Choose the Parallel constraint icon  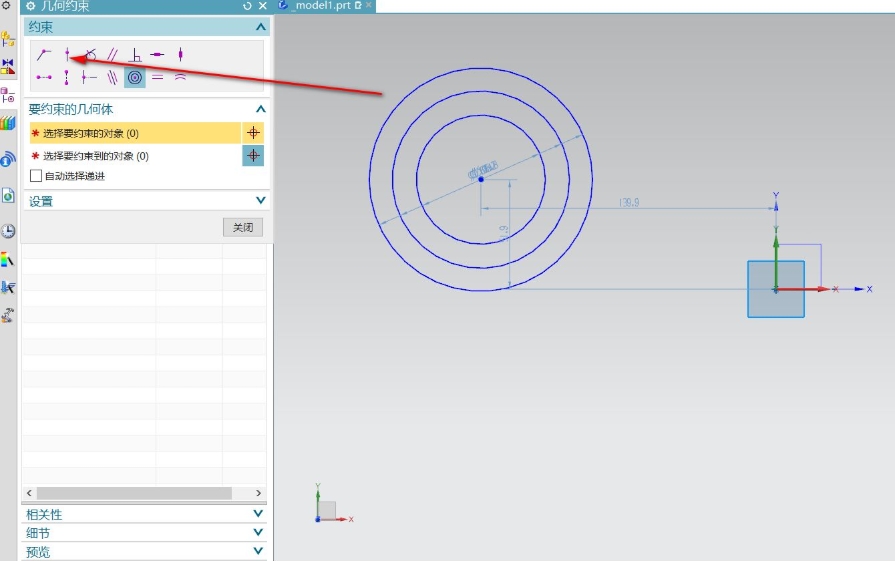tap(112, 55)
